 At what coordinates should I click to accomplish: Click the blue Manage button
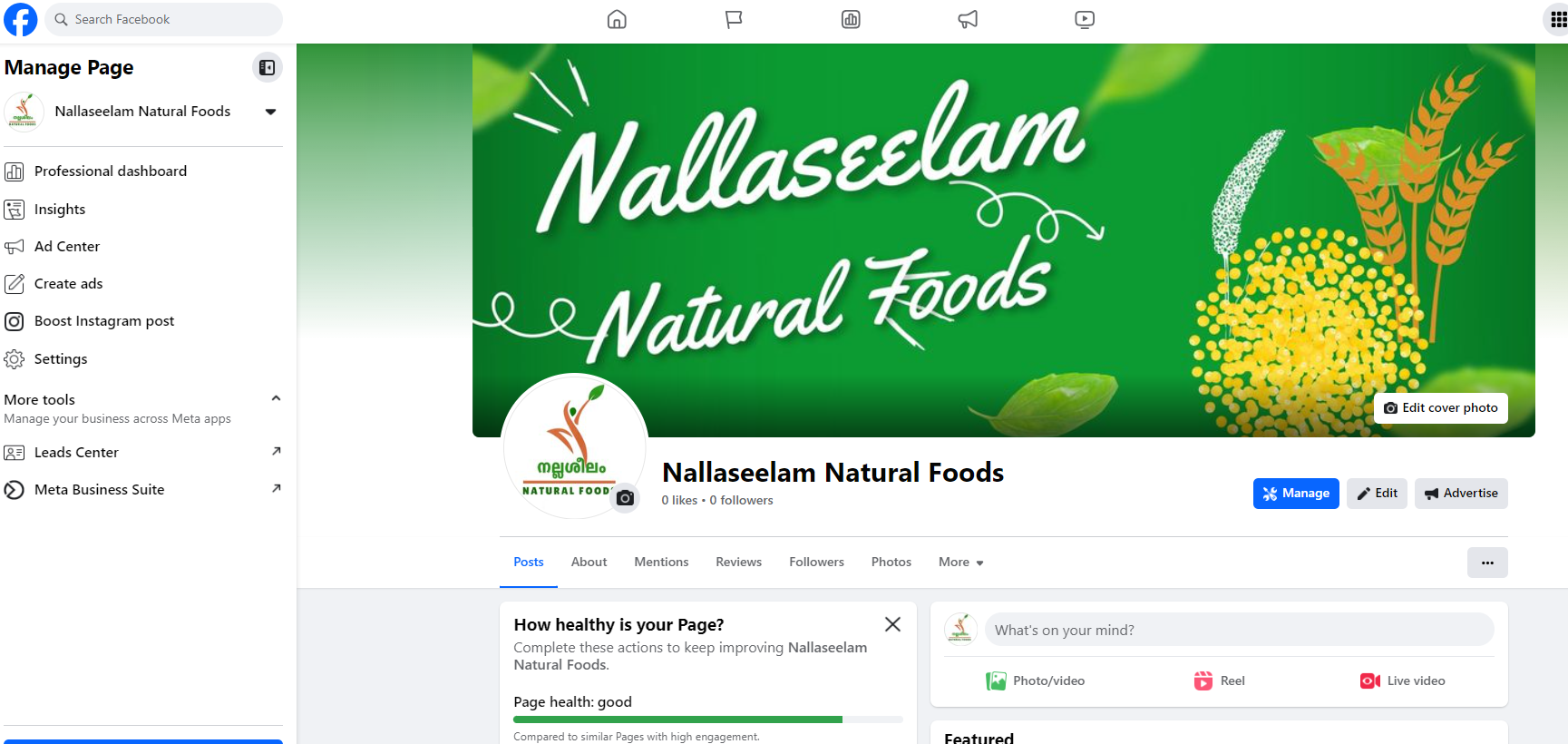tap(1296, 494)
